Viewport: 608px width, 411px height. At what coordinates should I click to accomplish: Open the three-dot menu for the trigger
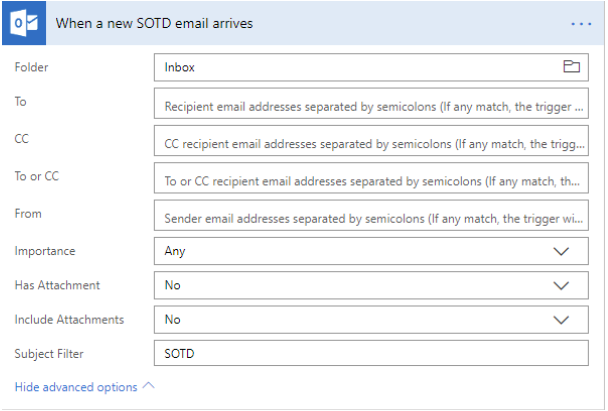click(x=581, y=24)
